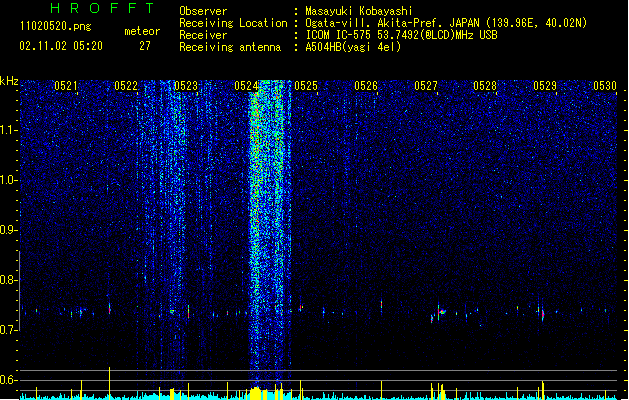Click the 1.1 kHz axis tick label
The image size is (629, 400).
pyautogui.click(x=8, y=130)
